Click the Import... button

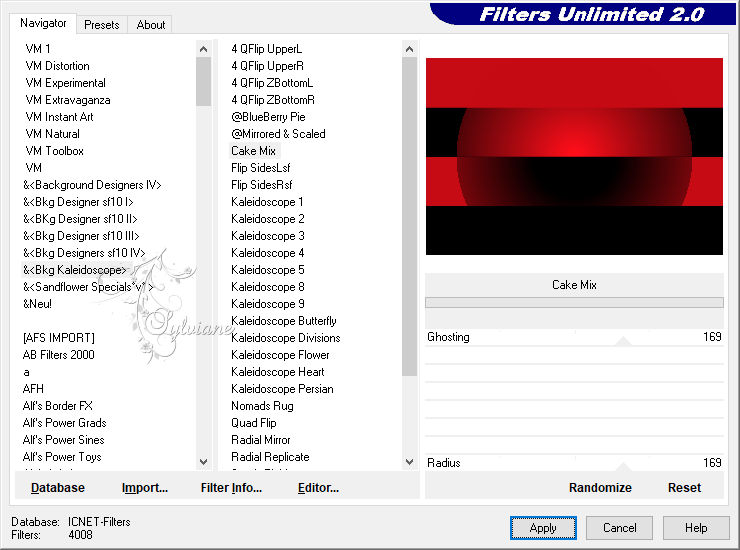point(144,488)
